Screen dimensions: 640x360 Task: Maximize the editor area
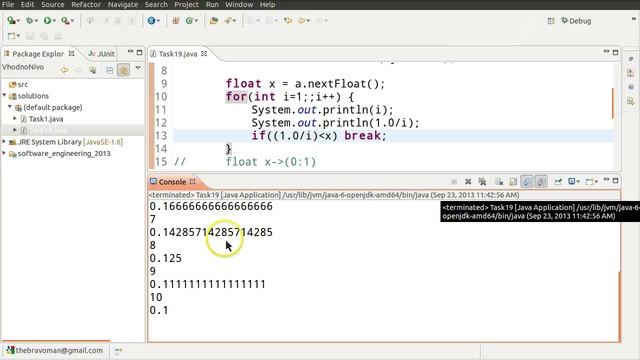coord(616,52)
